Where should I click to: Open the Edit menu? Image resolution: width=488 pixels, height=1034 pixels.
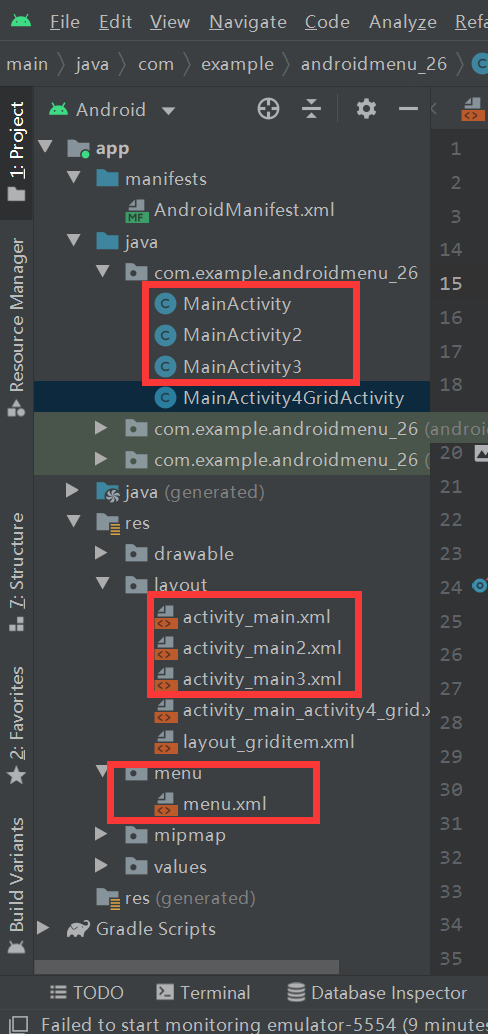point(115,22)
